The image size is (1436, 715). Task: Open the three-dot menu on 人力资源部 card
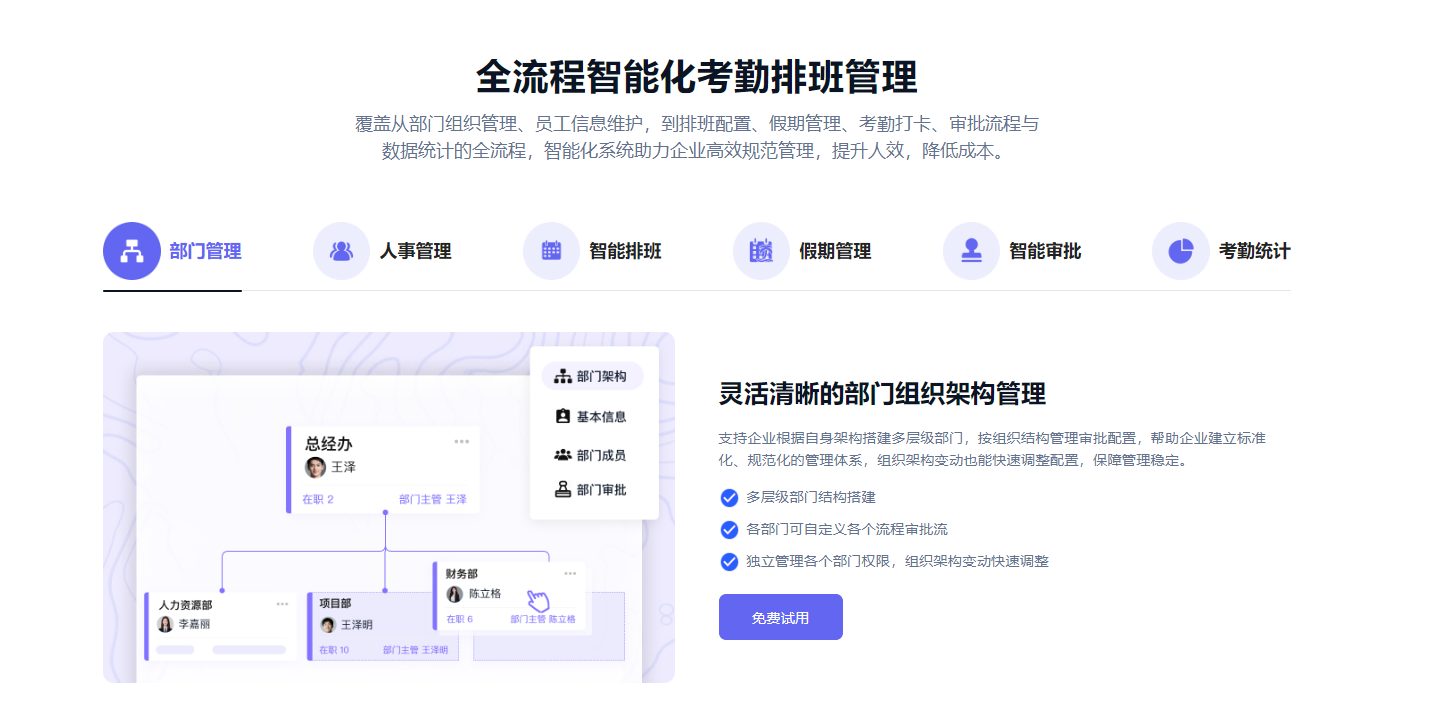[282, 604]
